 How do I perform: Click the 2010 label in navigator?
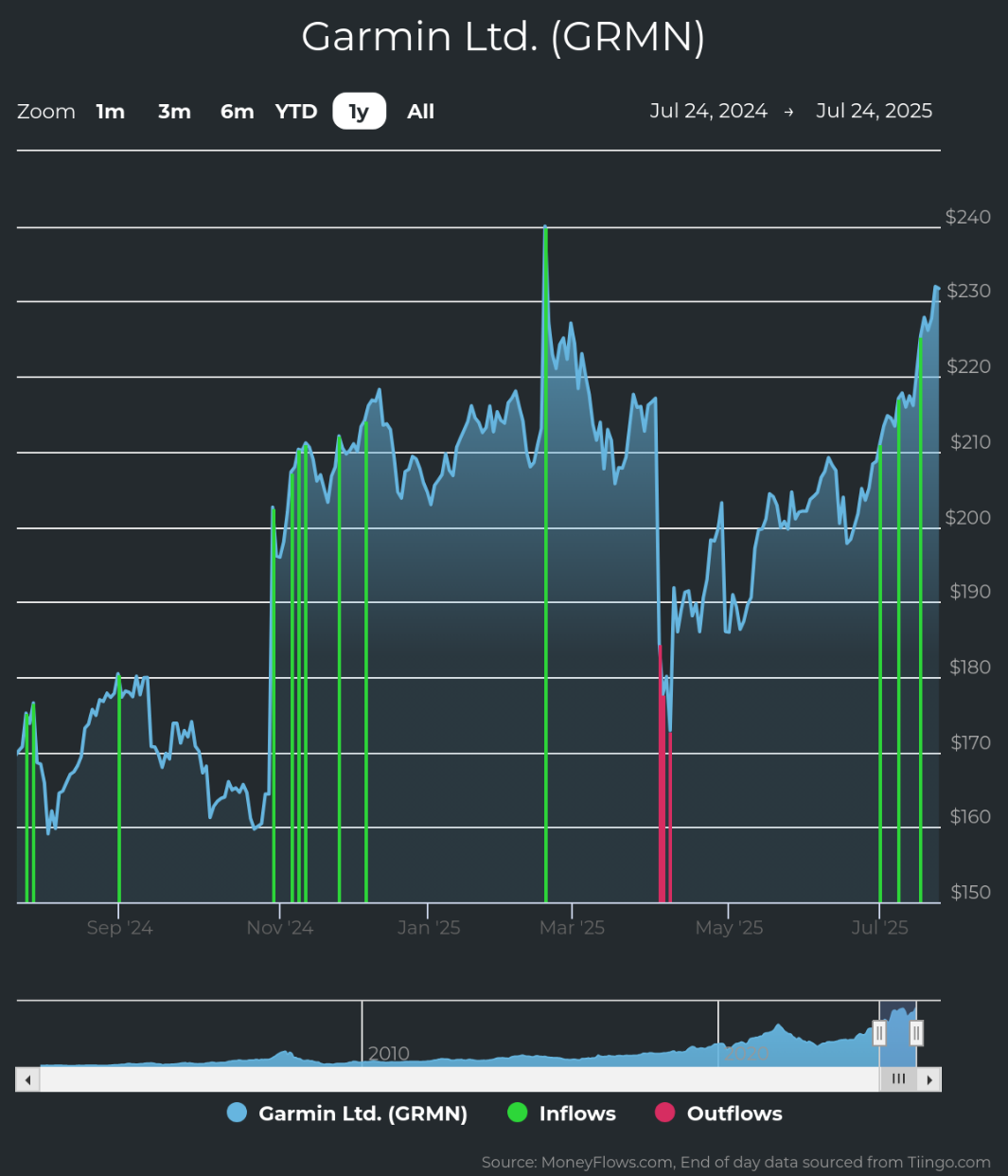(388, 1054)
